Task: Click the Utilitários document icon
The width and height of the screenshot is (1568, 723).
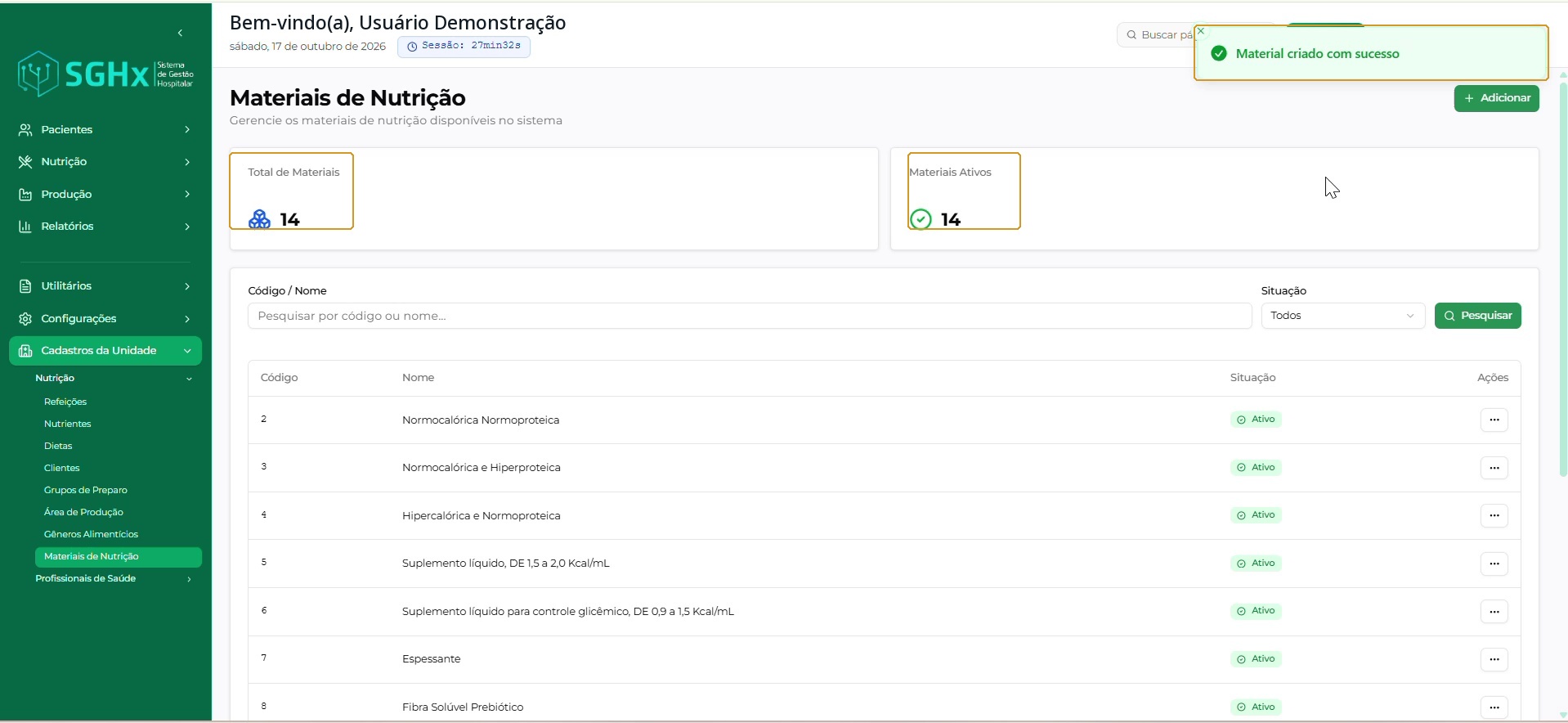Action: coord(25,286)
